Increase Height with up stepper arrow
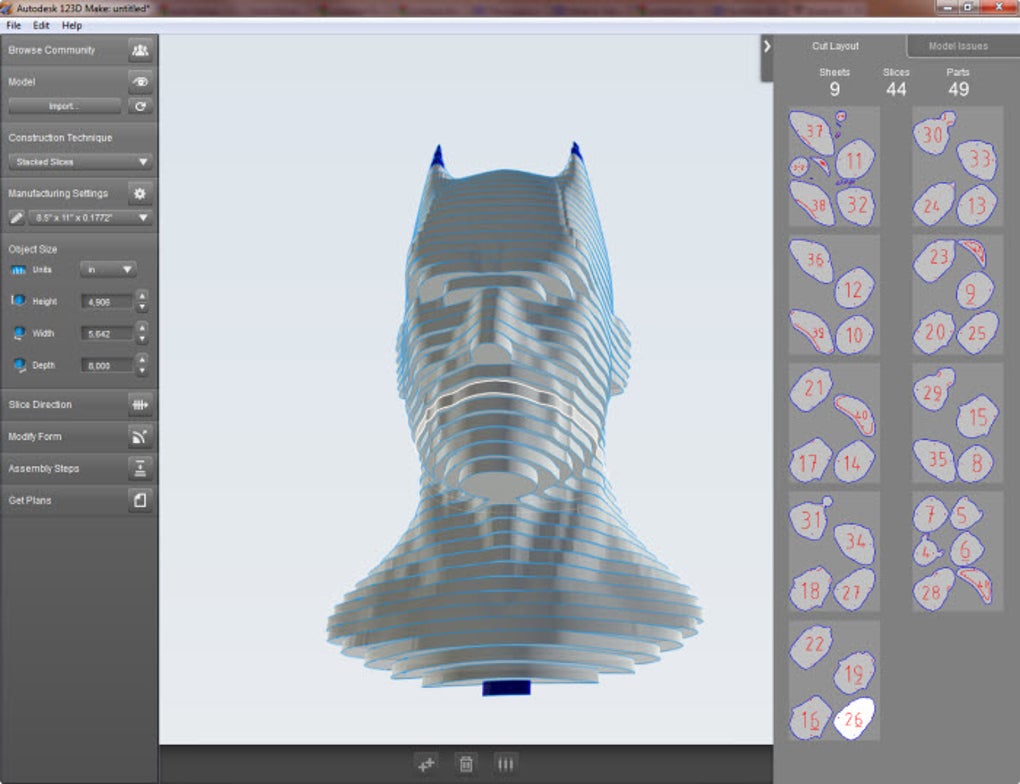 [x=142, y=296]
